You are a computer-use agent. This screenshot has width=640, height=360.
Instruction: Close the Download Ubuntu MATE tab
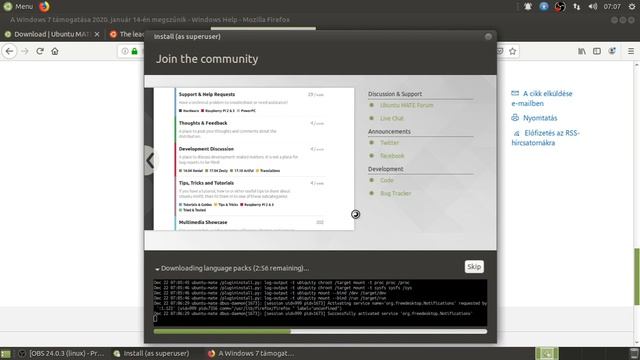(x=97, y=34)
